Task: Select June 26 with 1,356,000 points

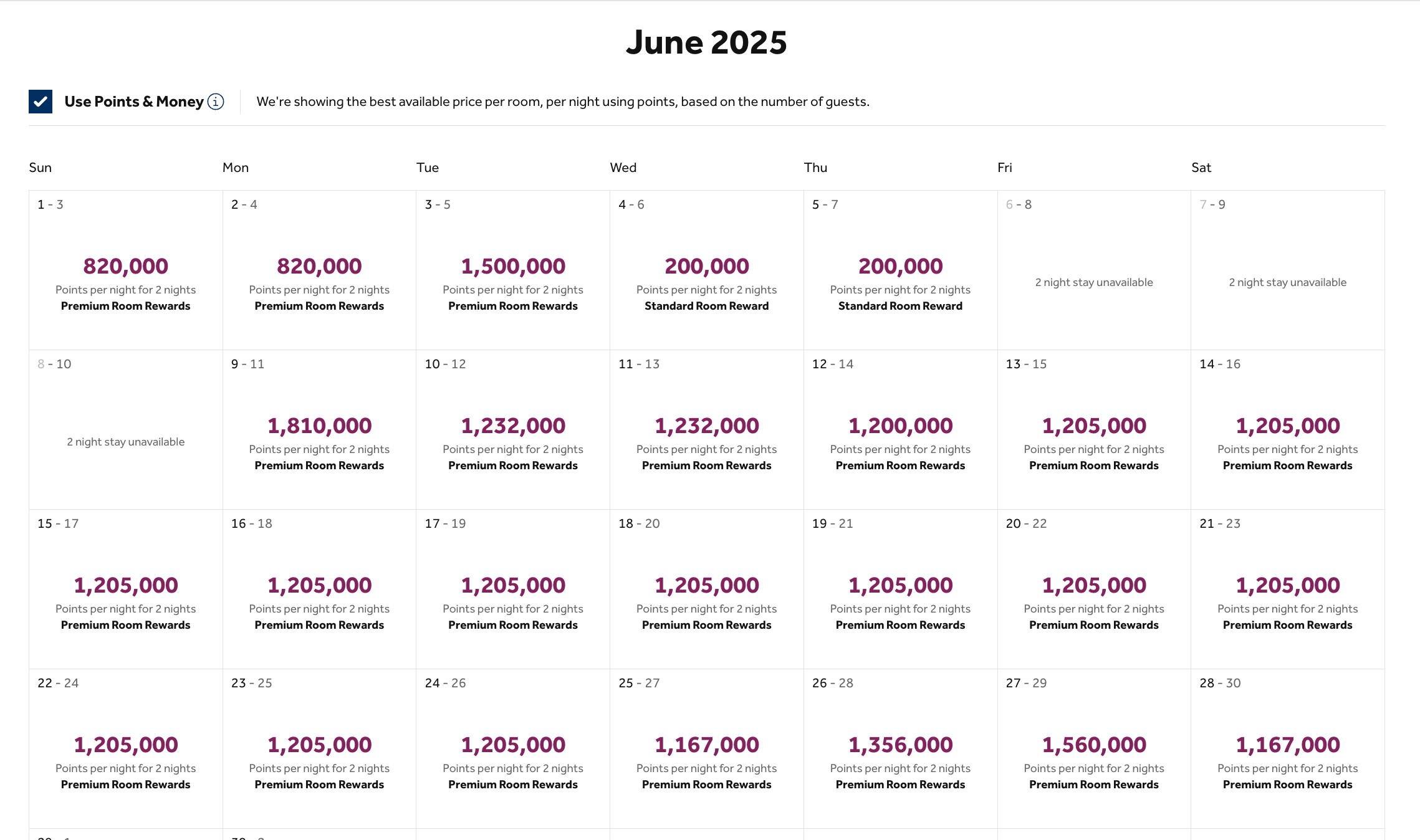Action: tap(899, 744)
